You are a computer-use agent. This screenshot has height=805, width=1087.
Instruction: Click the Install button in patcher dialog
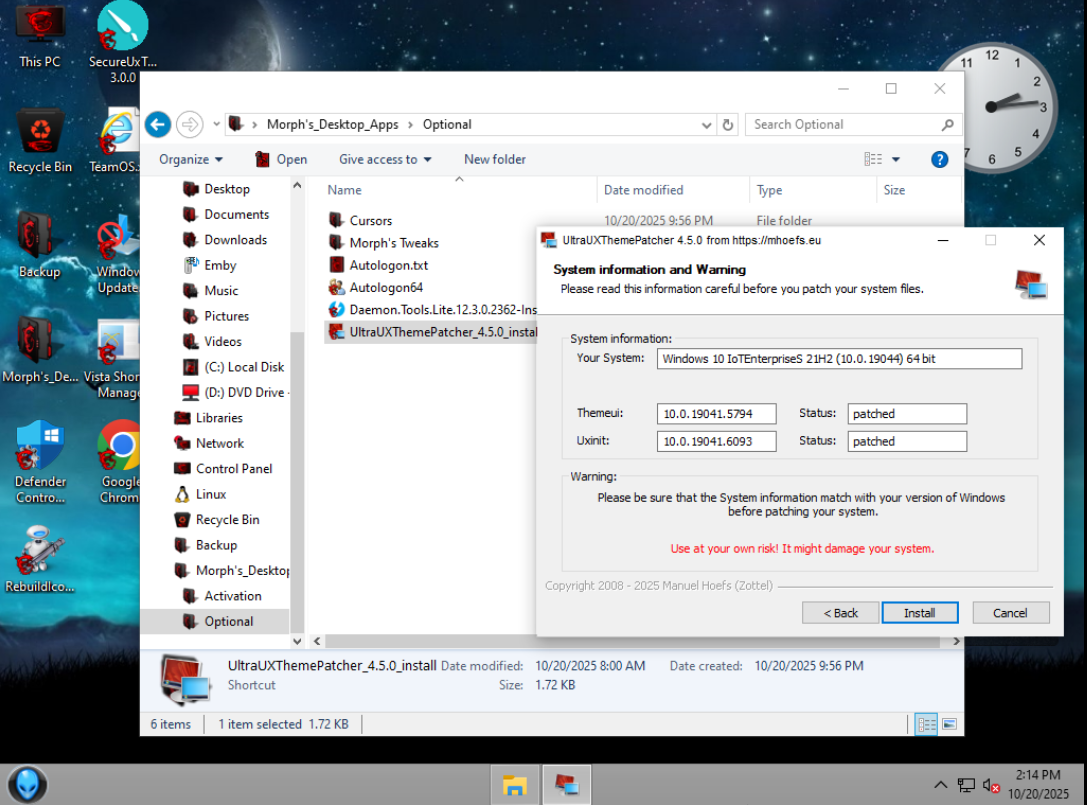tap(919, 613)
